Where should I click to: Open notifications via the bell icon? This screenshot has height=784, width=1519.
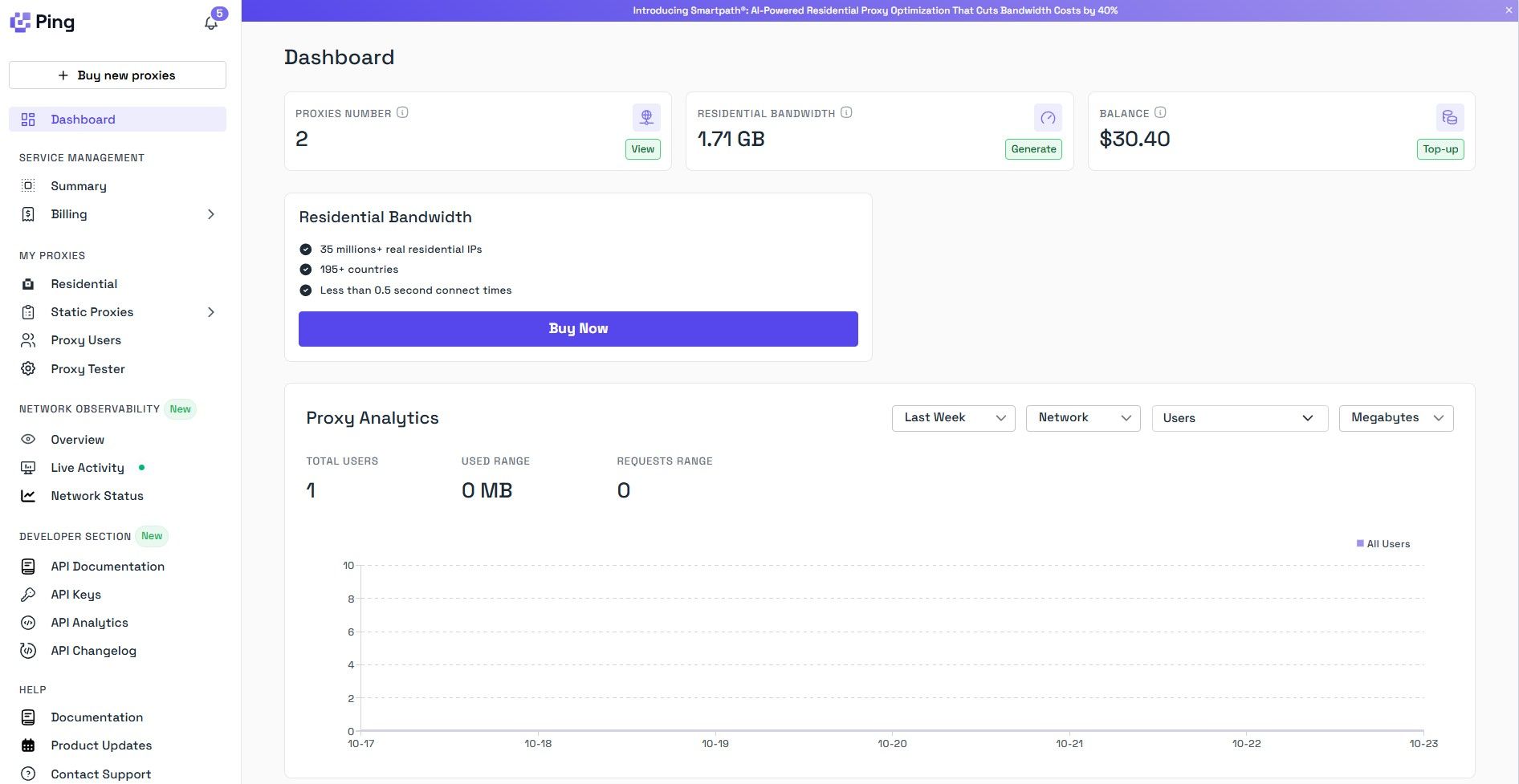[210, 22]
